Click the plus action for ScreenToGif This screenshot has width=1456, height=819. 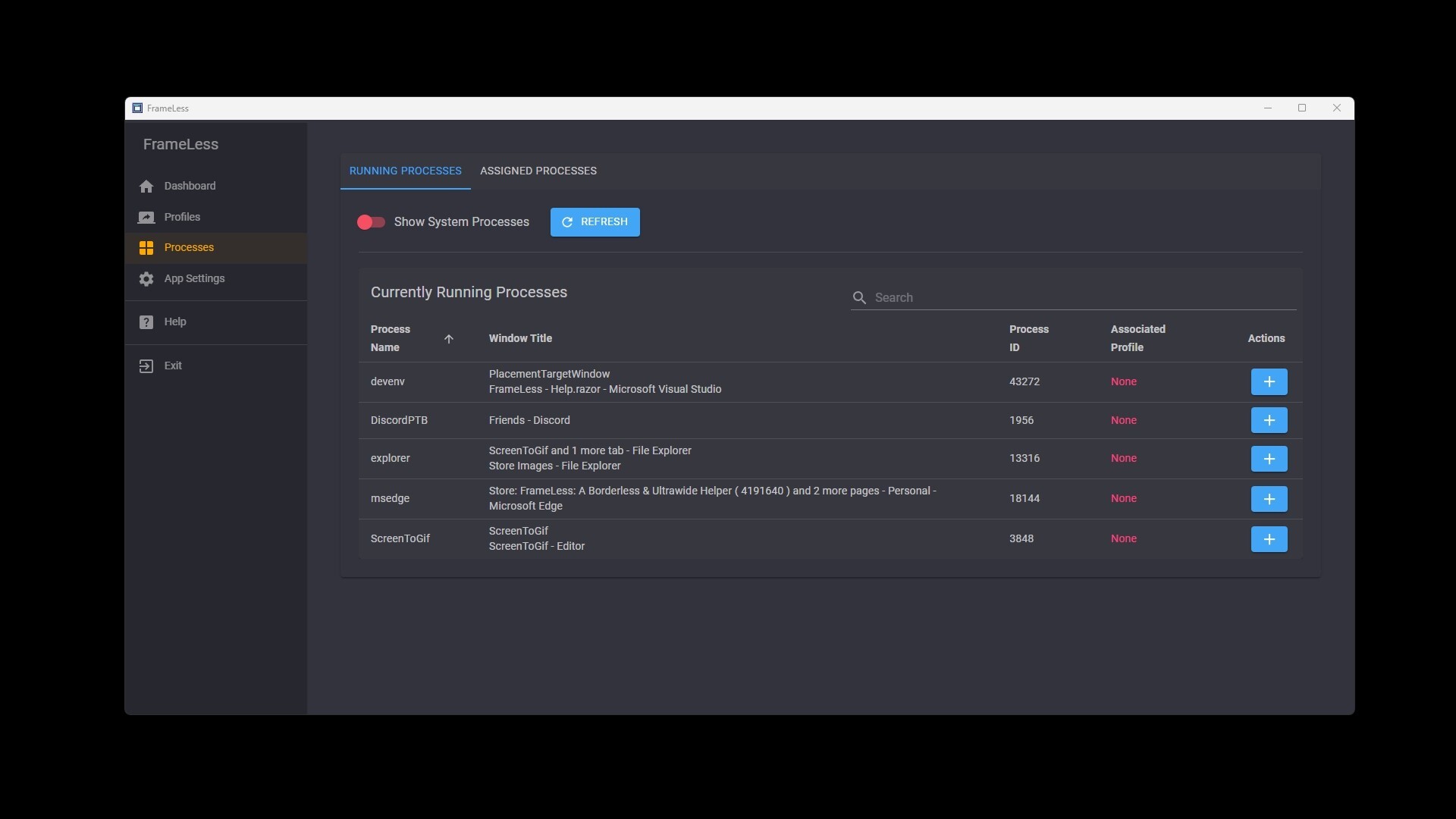point(1269,539)
